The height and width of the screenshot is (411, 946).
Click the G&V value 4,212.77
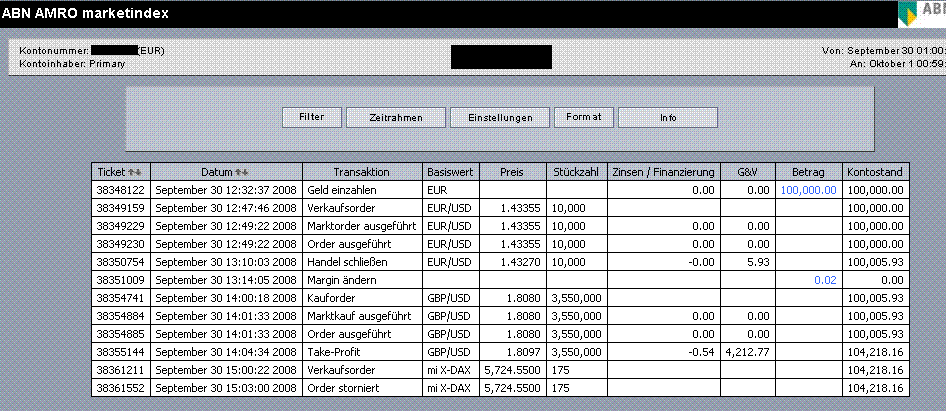(738, 352)
